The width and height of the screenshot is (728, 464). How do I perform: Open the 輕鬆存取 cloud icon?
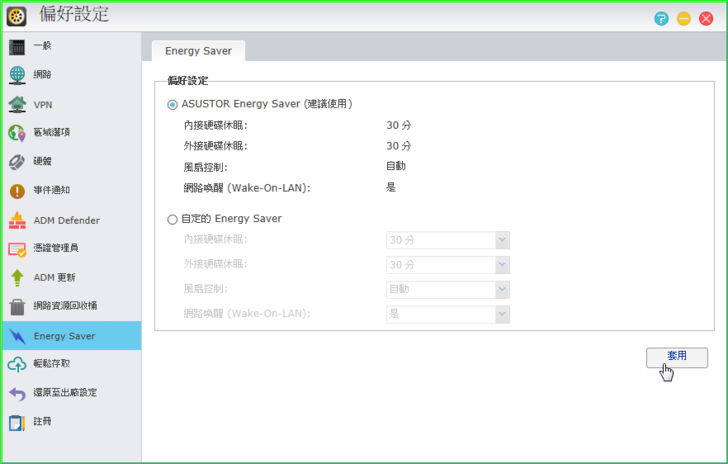pos(17,365)
